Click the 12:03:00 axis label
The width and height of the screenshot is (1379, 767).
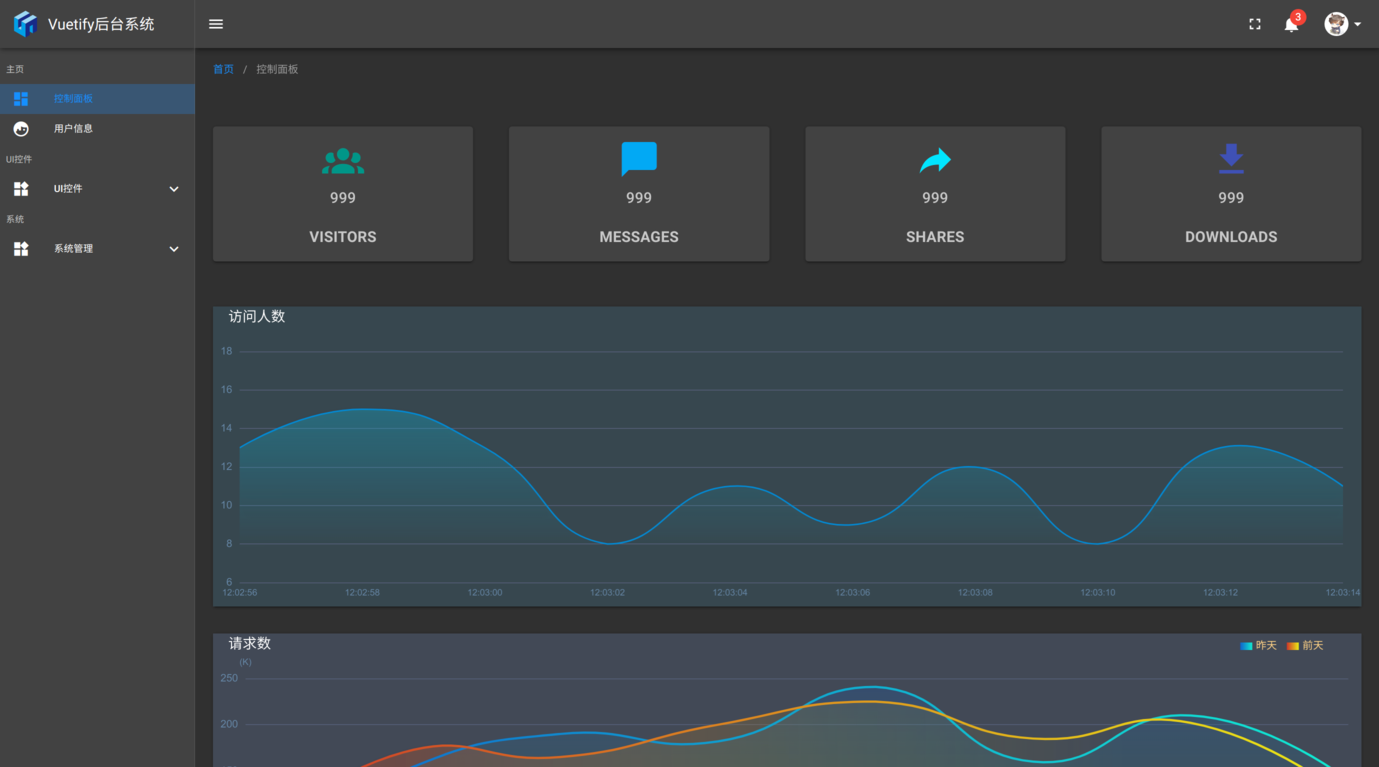pyautogui.click(x=485, y=593)
